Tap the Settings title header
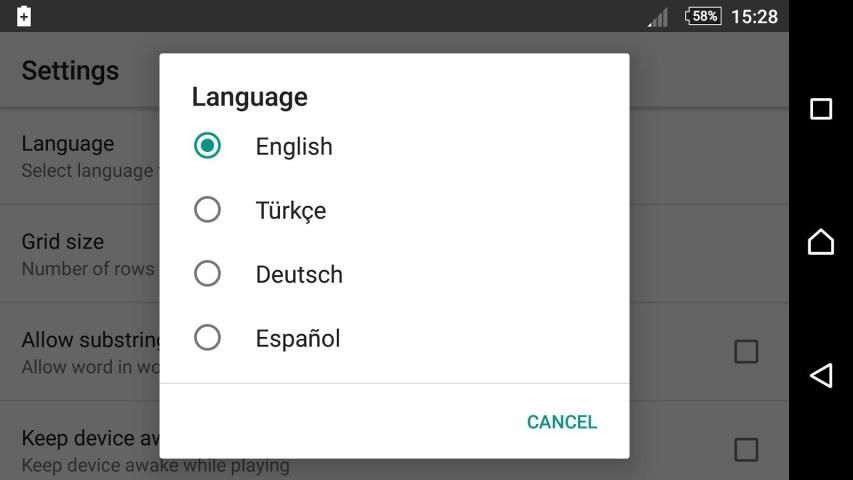853x480 pixels. tap(70, 71)
